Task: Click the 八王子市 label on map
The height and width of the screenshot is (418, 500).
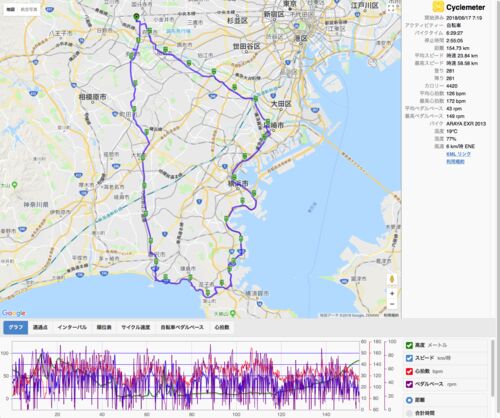Action: 61,34
